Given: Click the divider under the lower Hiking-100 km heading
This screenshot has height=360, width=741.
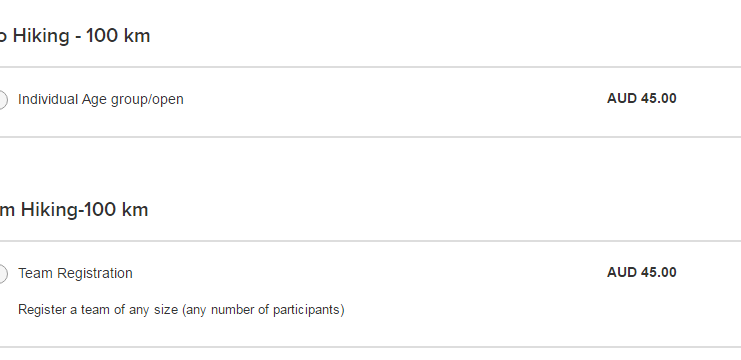Looking at the screenshot, I should point(370,241).
